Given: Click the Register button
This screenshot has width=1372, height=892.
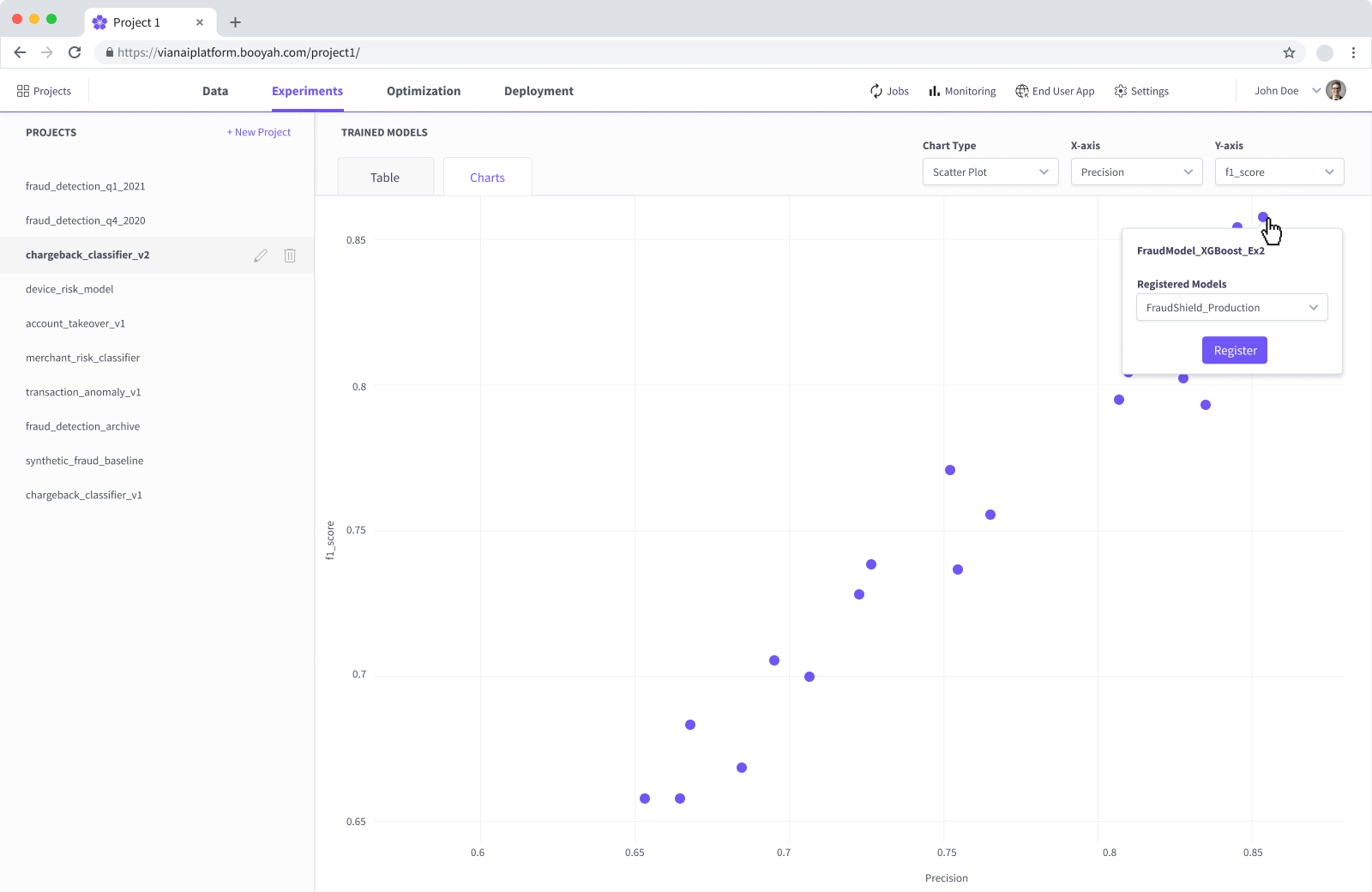Looking at the screenshot, I should tap(1235, 350).
